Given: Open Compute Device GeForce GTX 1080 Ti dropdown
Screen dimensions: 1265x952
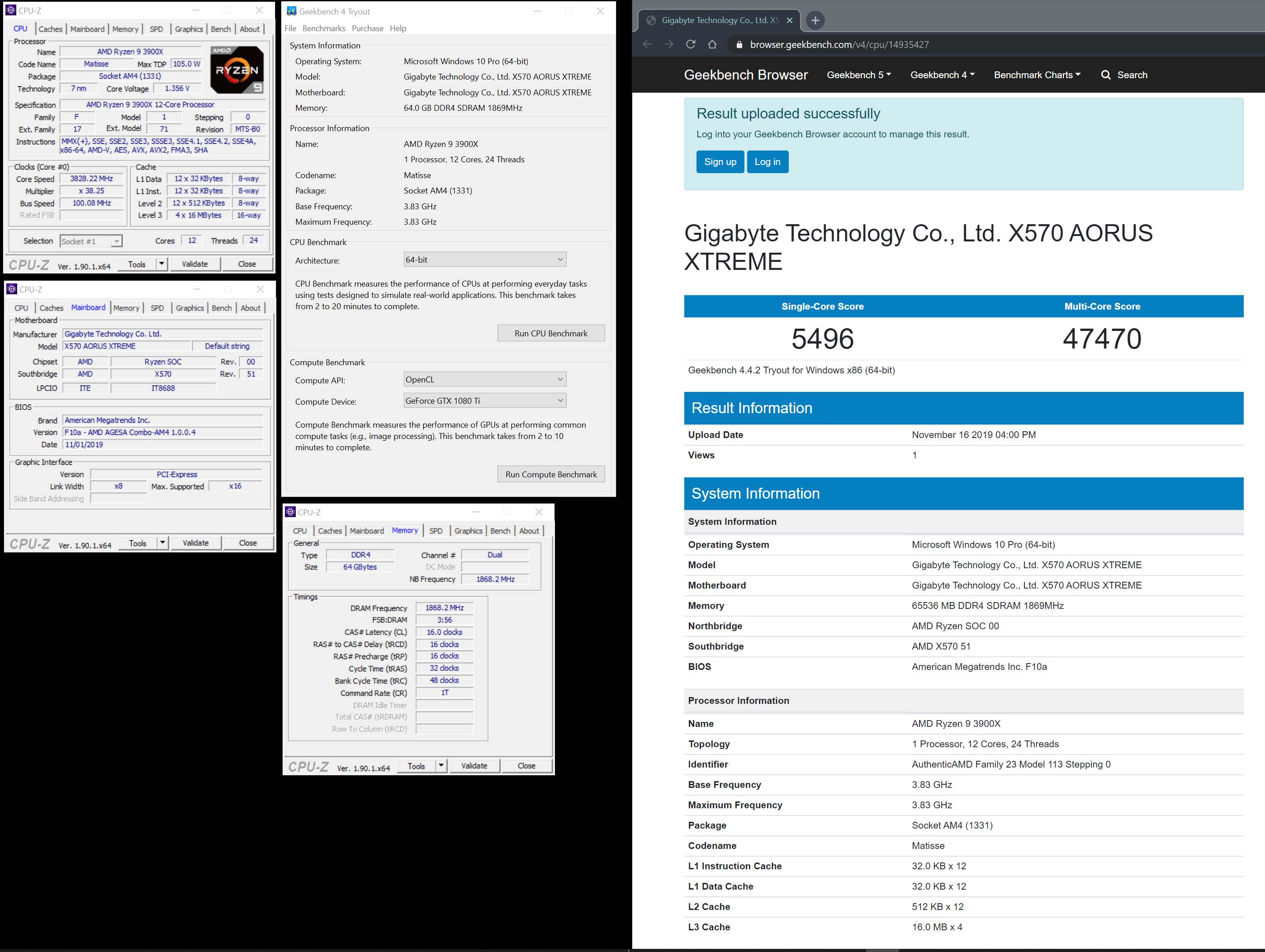Looking at the screenshot, I should [x=485, y=401].
